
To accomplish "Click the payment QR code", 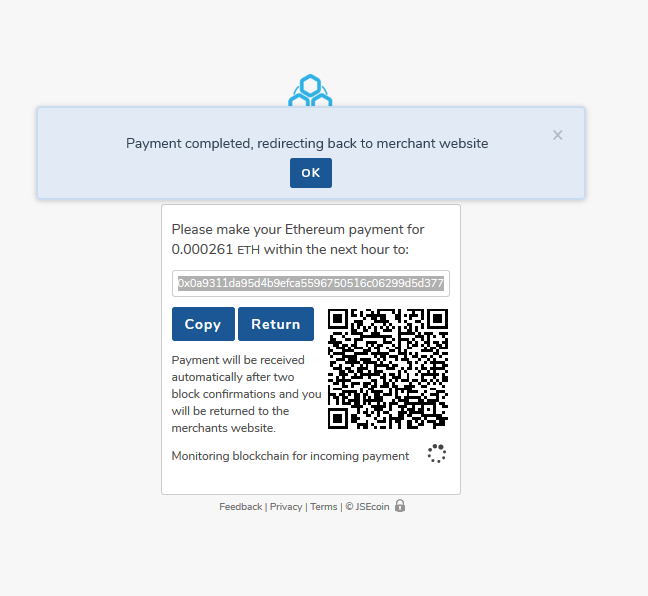I will 388,369.
